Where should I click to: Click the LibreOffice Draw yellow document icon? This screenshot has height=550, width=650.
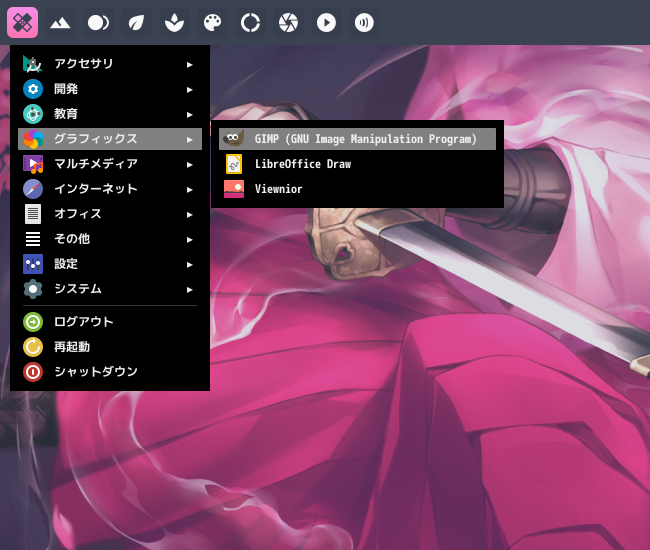(234, 164)
